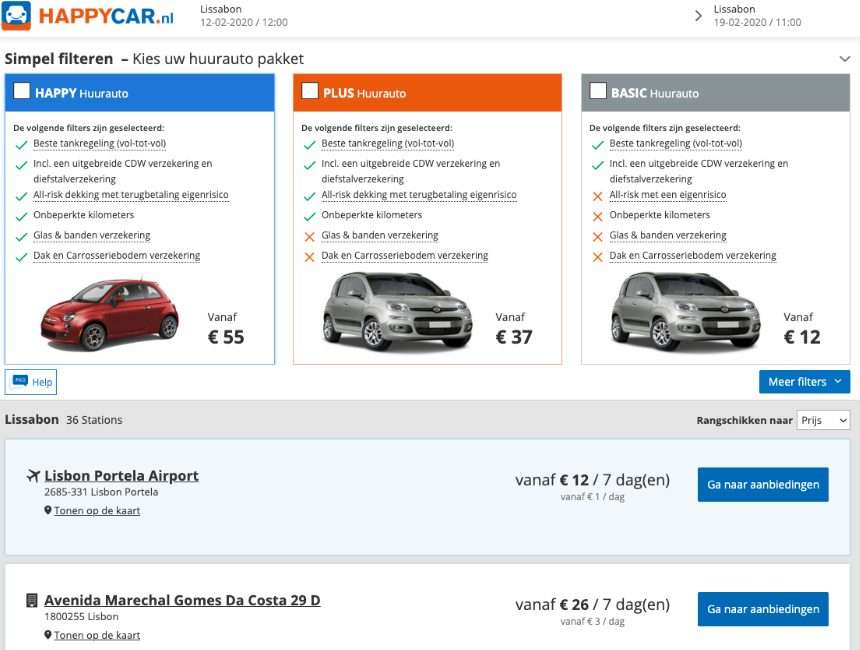860x650 pixels.
Task: Click BASIC 'All-risk met een eigenrisico' text
Action: (667, 195)
